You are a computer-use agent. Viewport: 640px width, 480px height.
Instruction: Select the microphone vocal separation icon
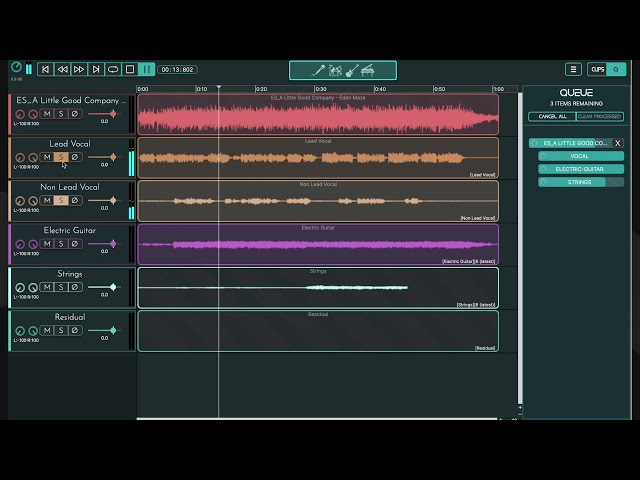click(318, 71)
